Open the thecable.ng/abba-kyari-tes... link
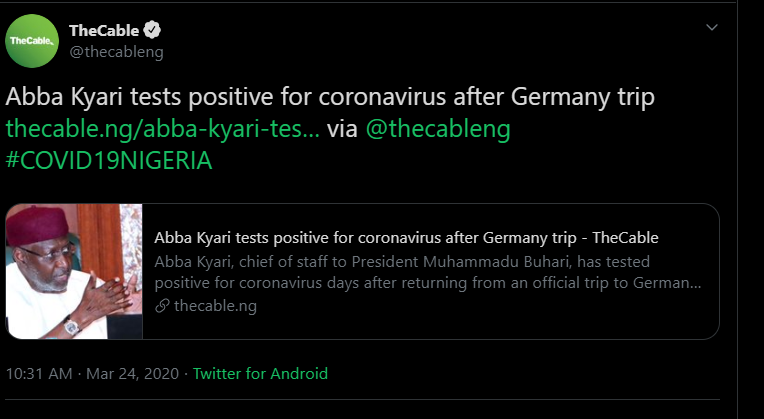 [x=163, y=129]
